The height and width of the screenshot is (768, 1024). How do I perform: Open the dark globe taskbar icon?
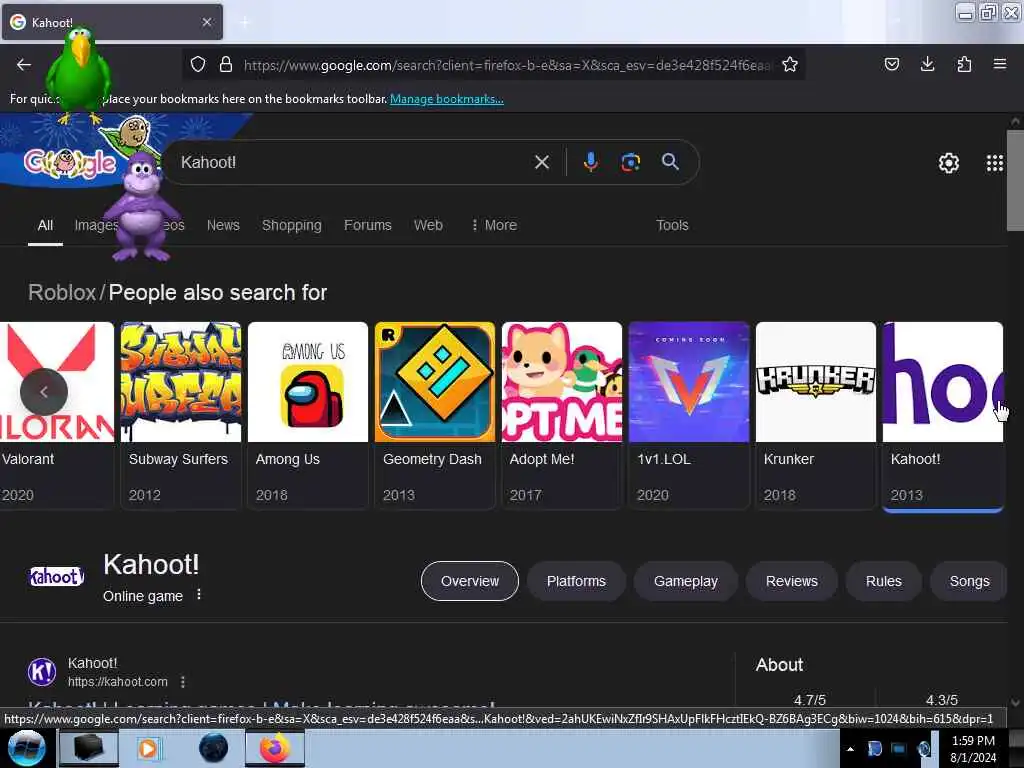click(x=214, y=748)
